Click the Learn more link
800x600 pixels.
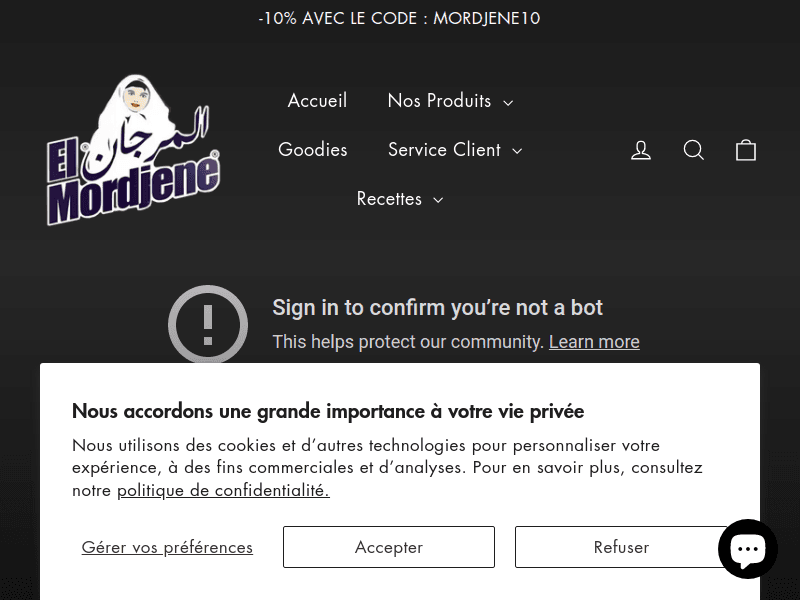(x=594, y=342)
